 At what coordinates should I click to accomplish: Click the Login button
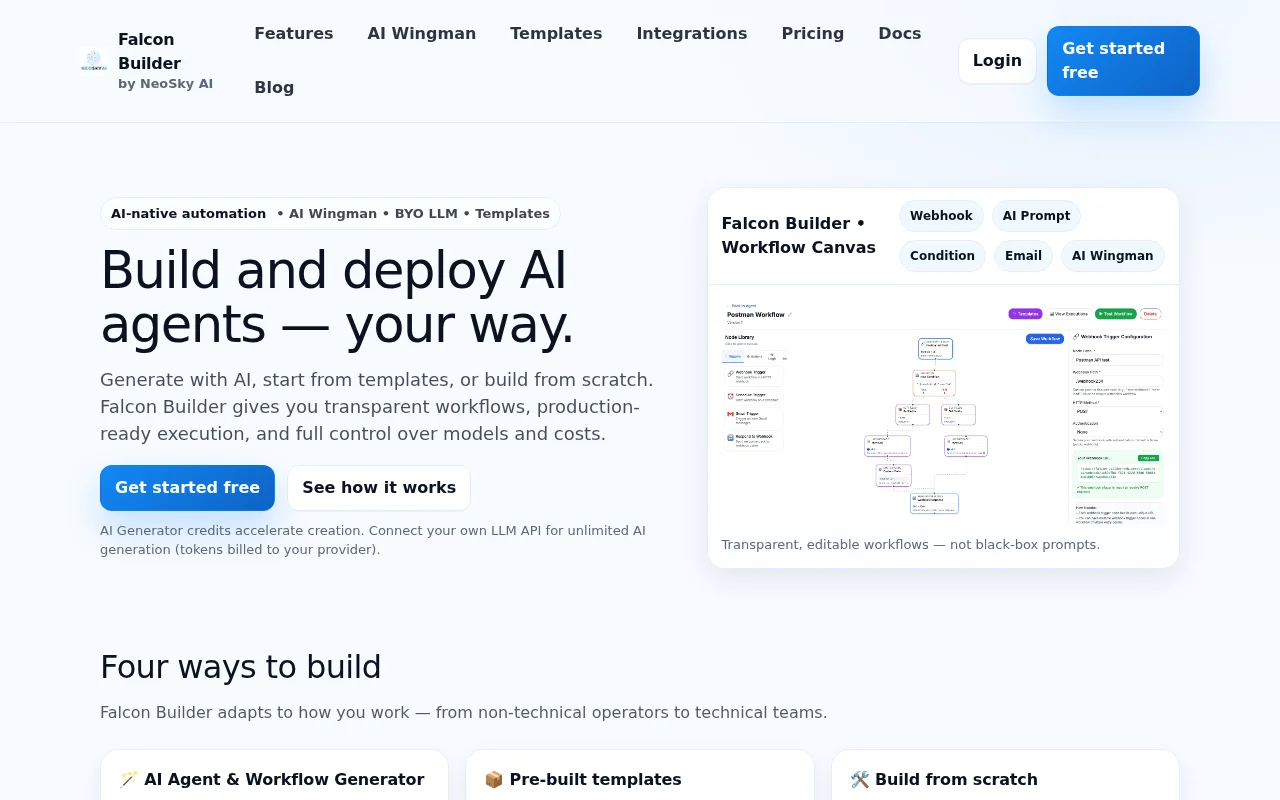(x=997, y=61)
